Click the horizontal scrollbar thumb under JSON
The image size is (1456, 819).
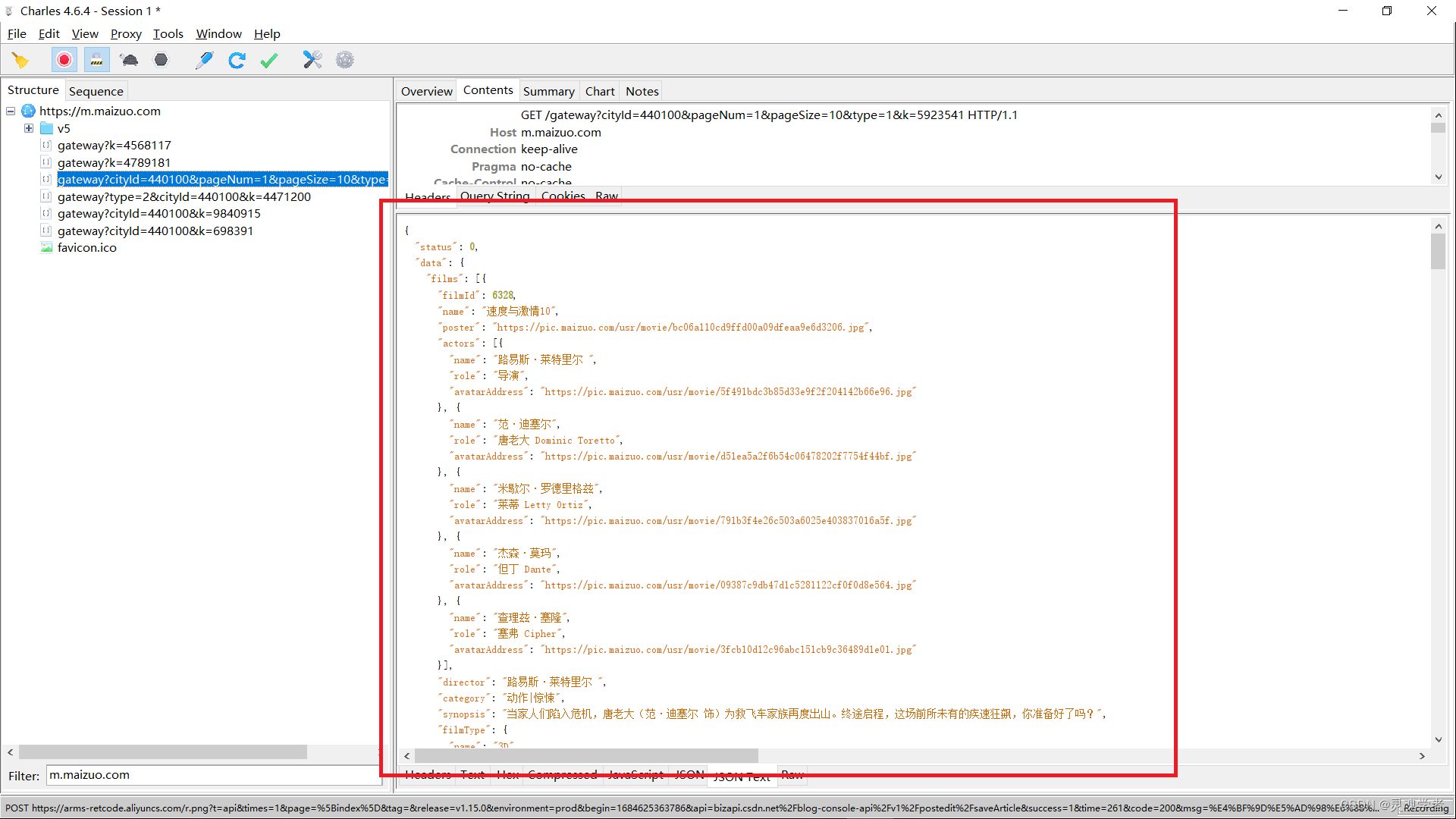pos(585,755)
